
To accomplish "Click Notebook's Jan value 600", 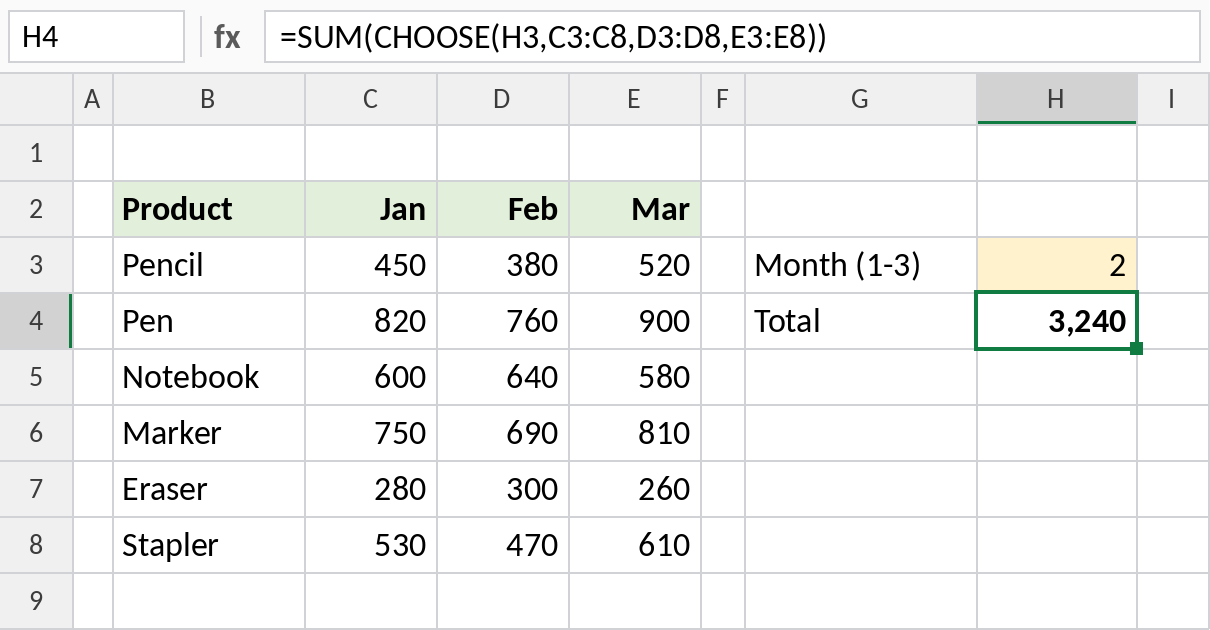I will 371,377.
